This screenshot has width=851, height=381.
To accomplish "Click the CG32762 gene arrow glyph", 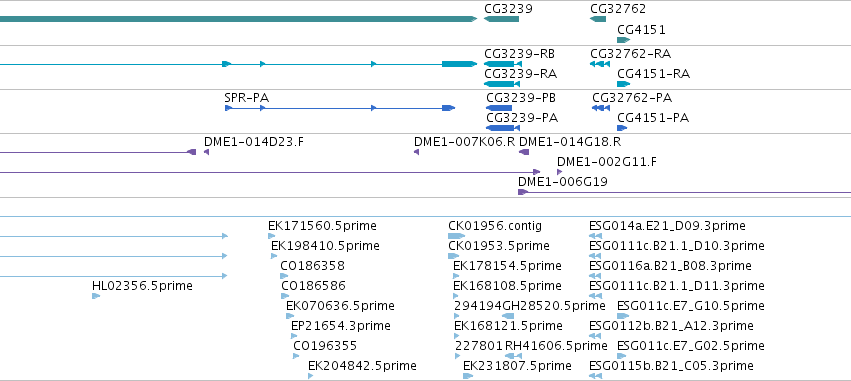I will [598, 19].
